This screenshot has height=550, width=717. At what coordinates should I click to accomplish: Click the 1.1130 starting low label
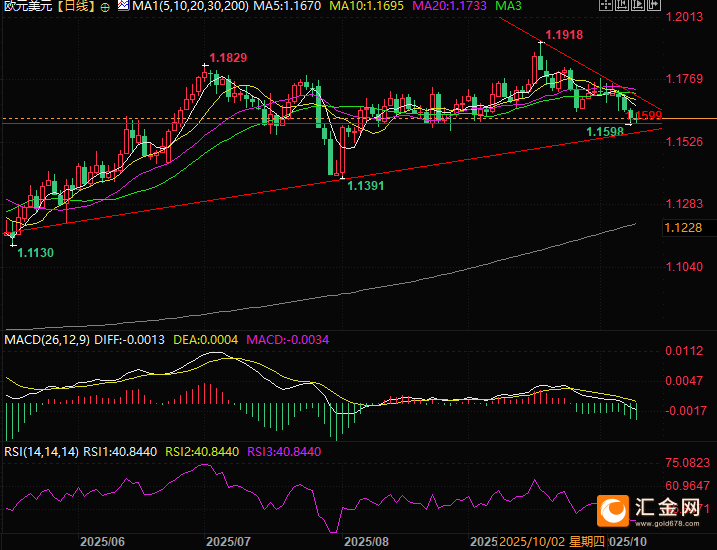pos(35,253)
